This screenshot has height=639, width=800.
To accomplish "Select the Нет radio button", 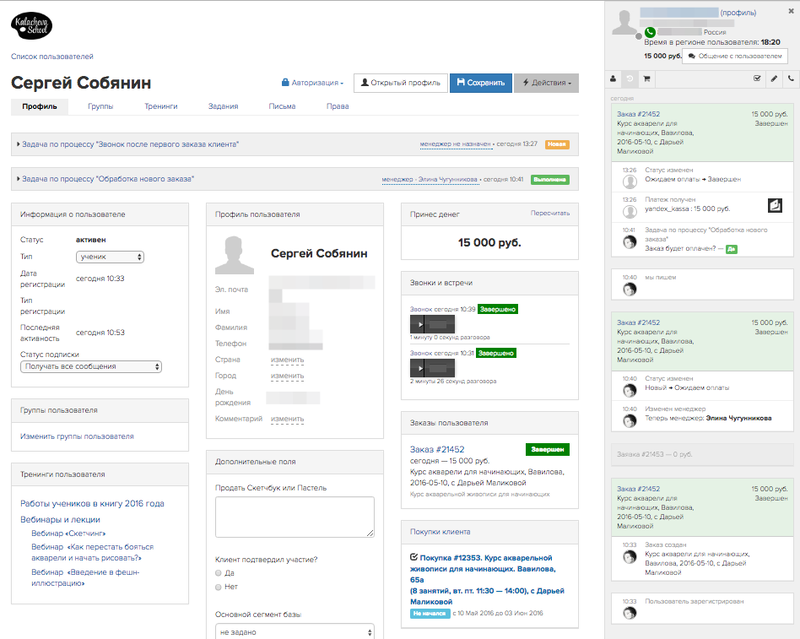I will click(218, 587).
